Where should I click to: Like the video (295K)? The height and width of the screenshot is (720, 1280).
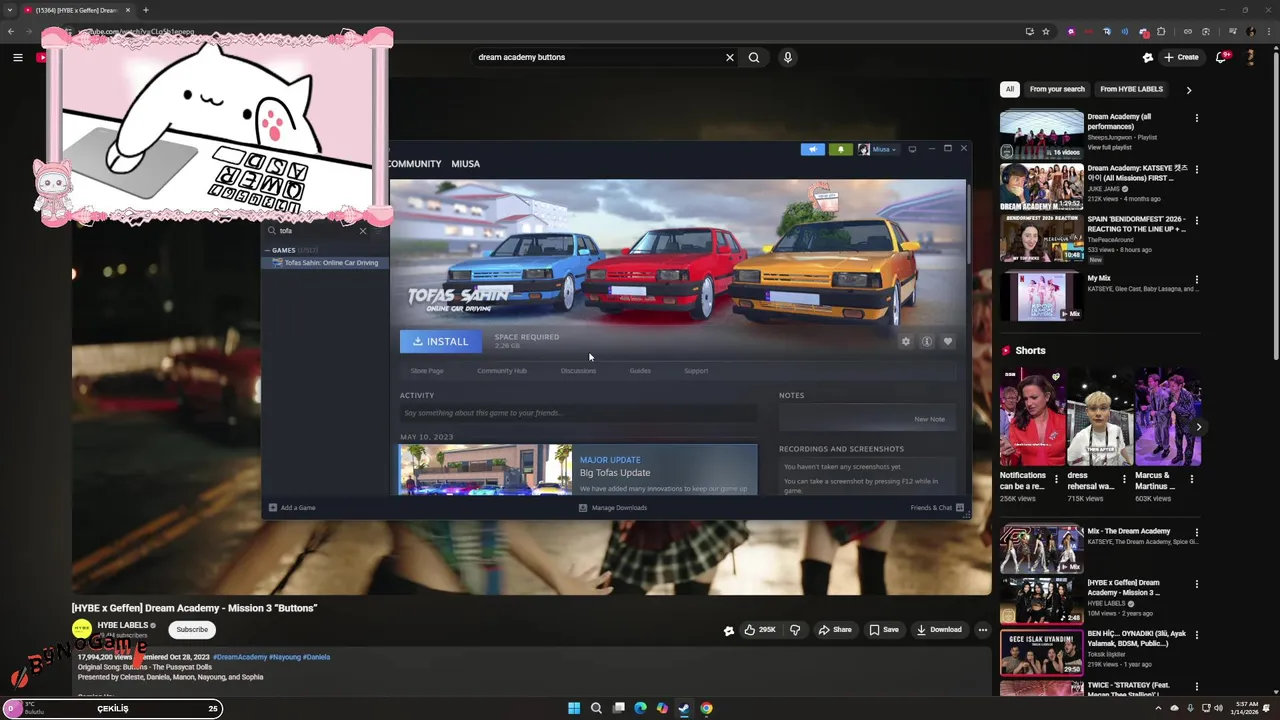760,630
